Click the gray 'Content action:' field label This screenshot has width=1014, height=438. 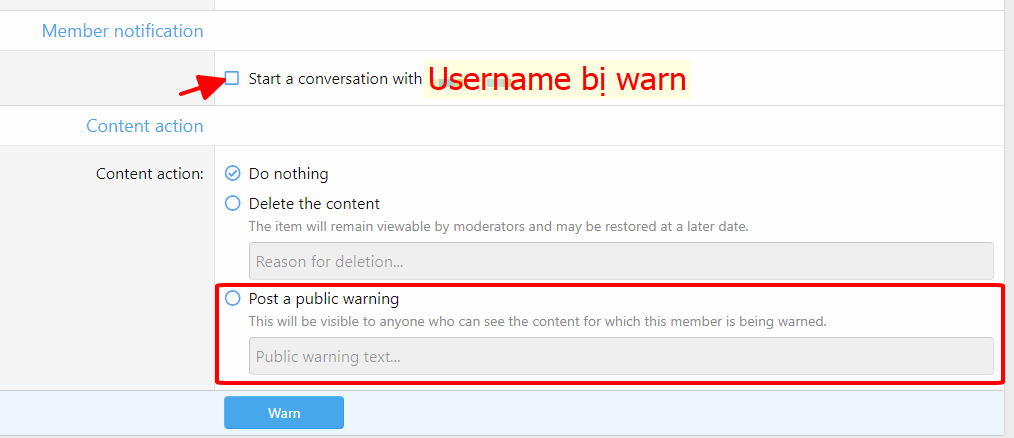pyautogui.click(x=149, y=174)
